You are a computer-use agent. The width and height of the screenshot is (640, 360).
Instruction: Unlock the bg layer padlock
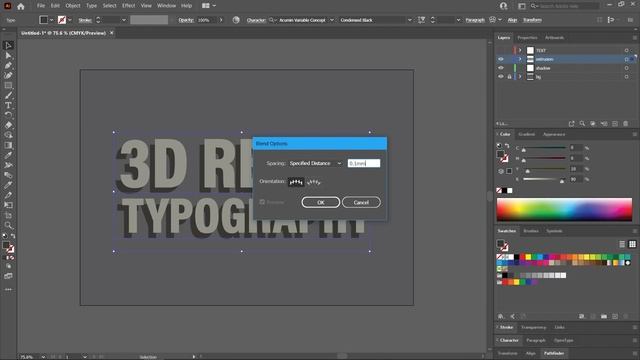(x=509, y=77)
